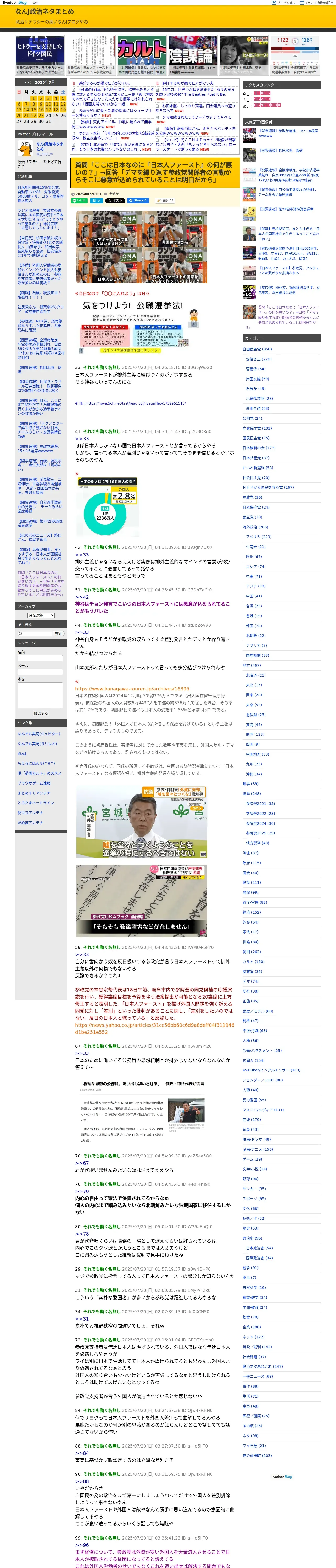Go to previous month with the << arrows

coord(28,82)
